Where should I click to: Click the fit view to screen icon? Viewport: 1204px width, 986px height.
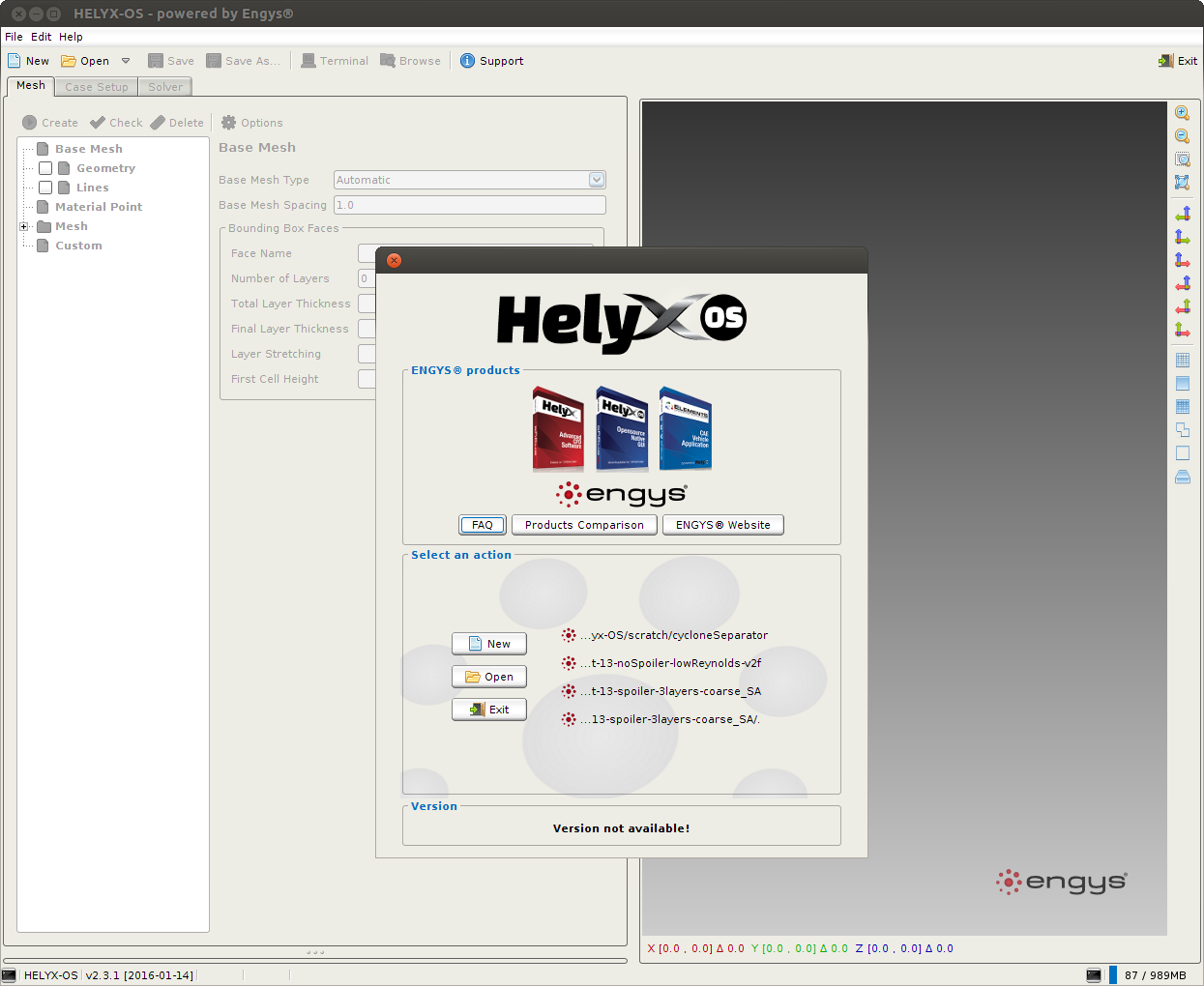(1182, 182)
